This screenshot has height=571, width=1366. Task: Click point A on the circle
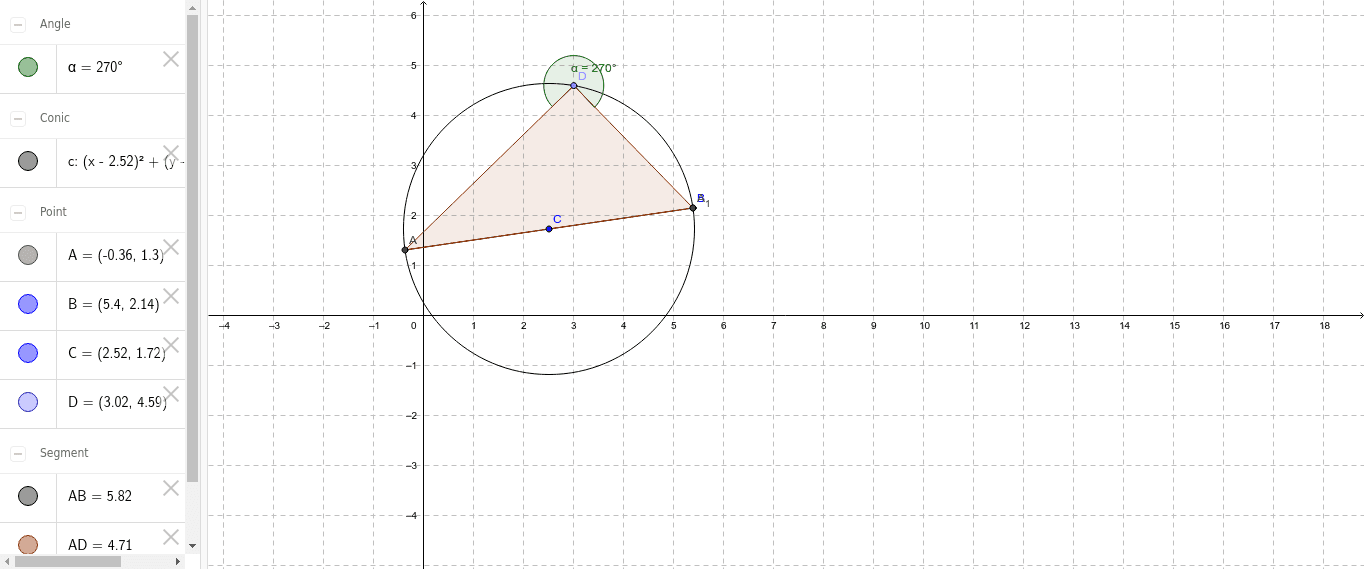click(x=405, y=250)
